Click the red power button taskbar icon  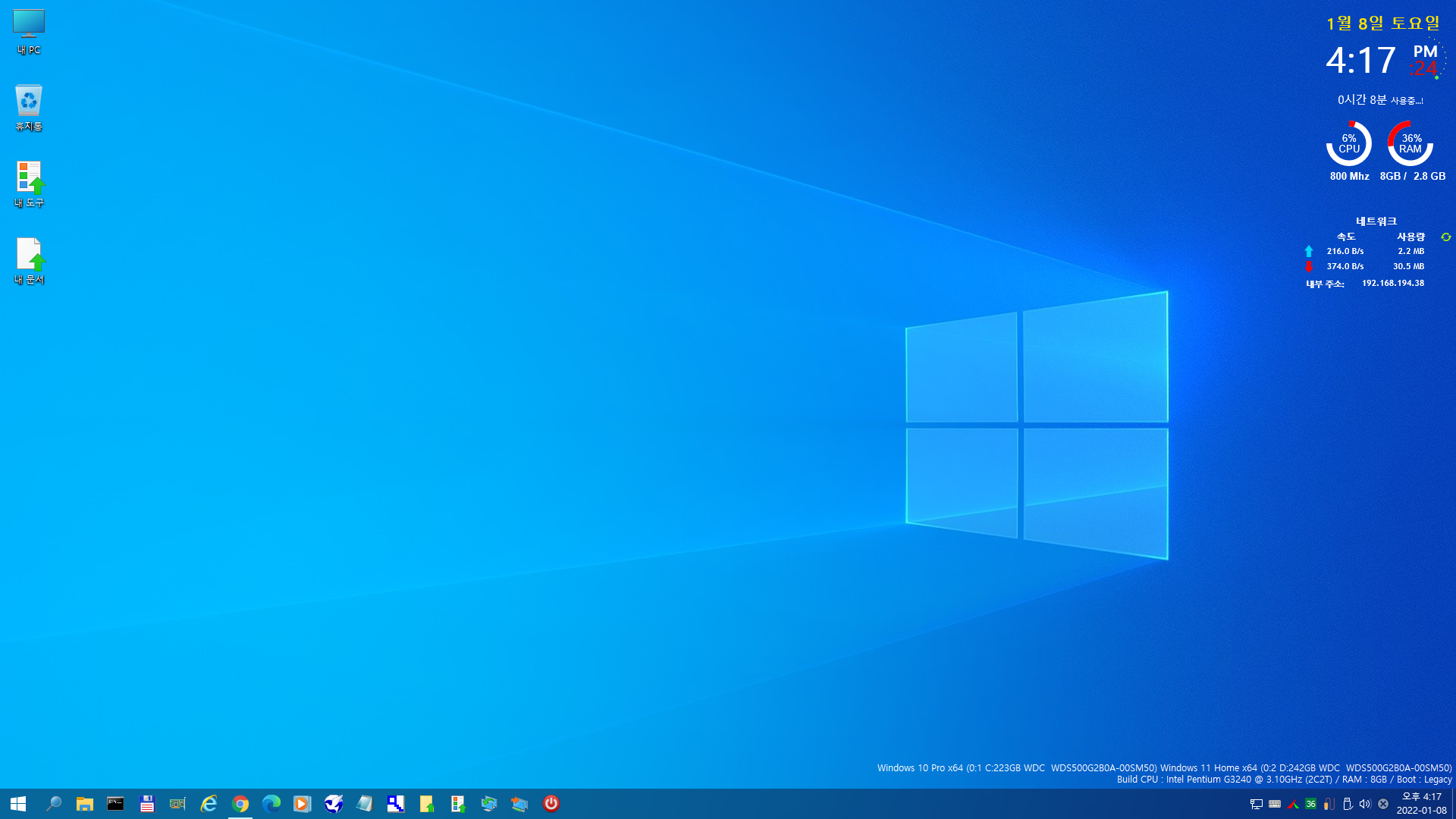551,804
